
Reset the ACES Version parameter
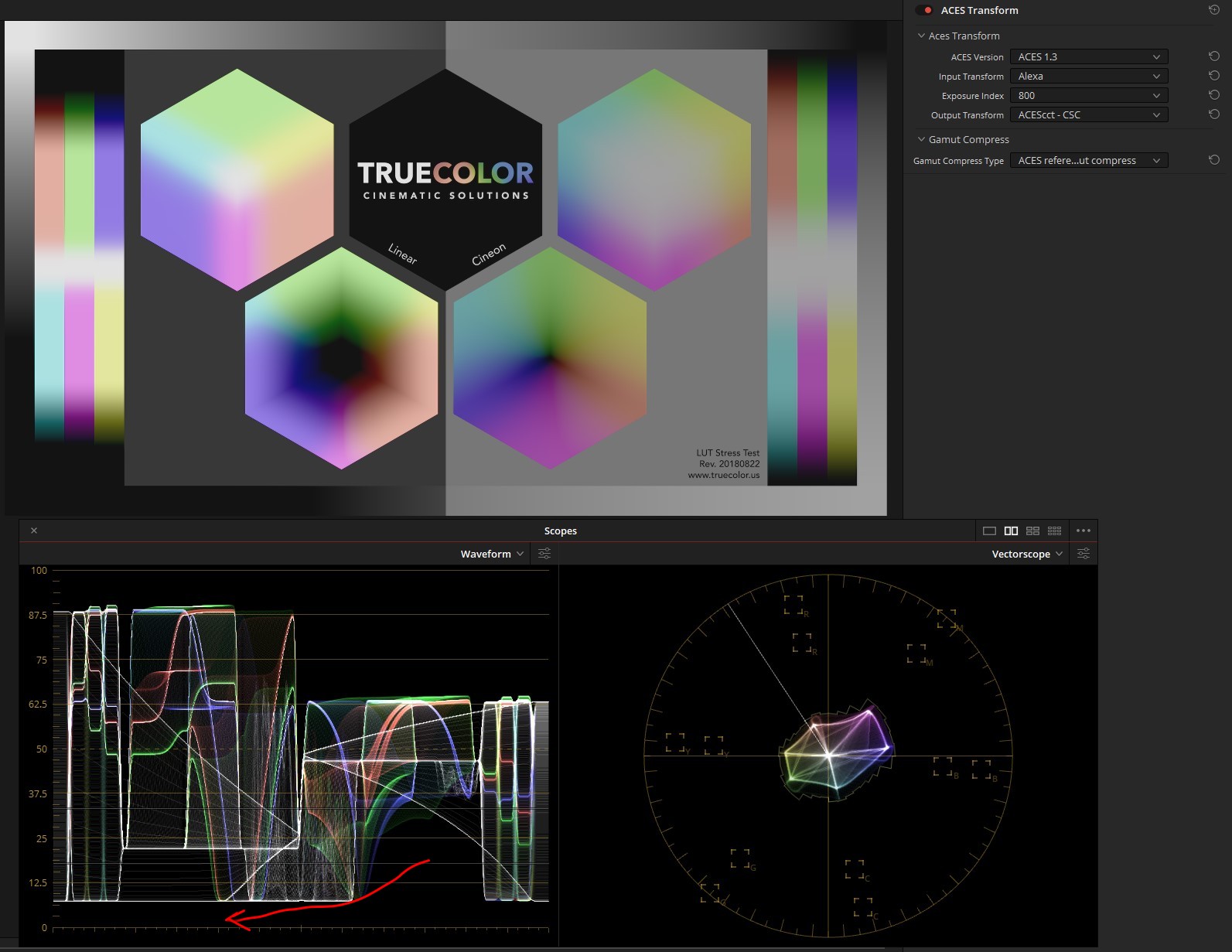coord(1213,56)
